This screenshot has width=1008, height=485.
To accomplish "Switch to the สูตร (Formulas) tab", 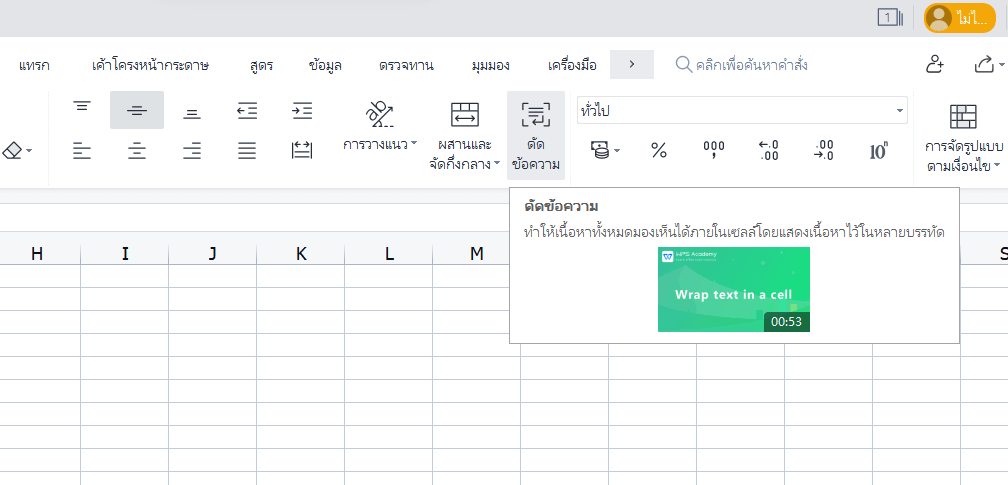I will pyautogui.click(x=261, y=65).
